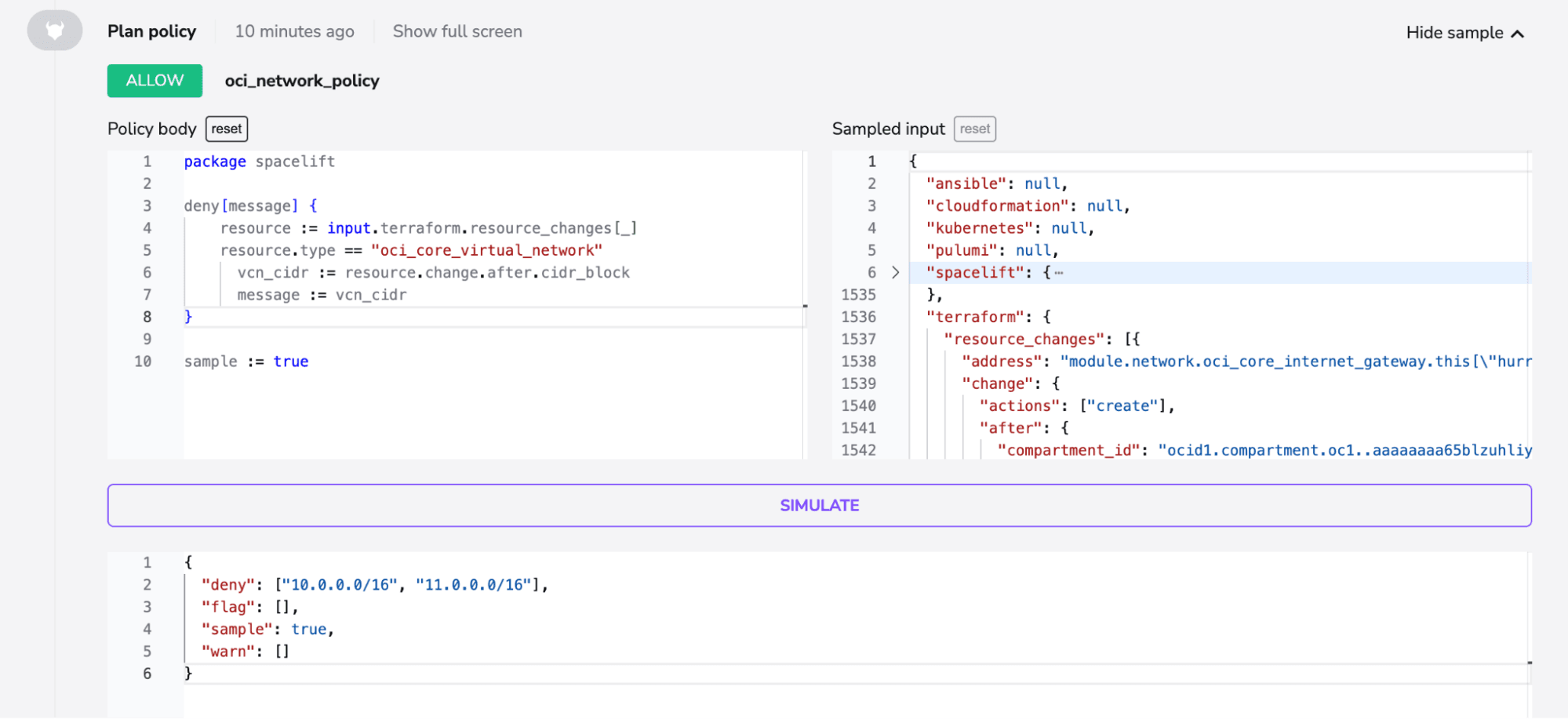Click the "ansible": null line

point(997,183)
